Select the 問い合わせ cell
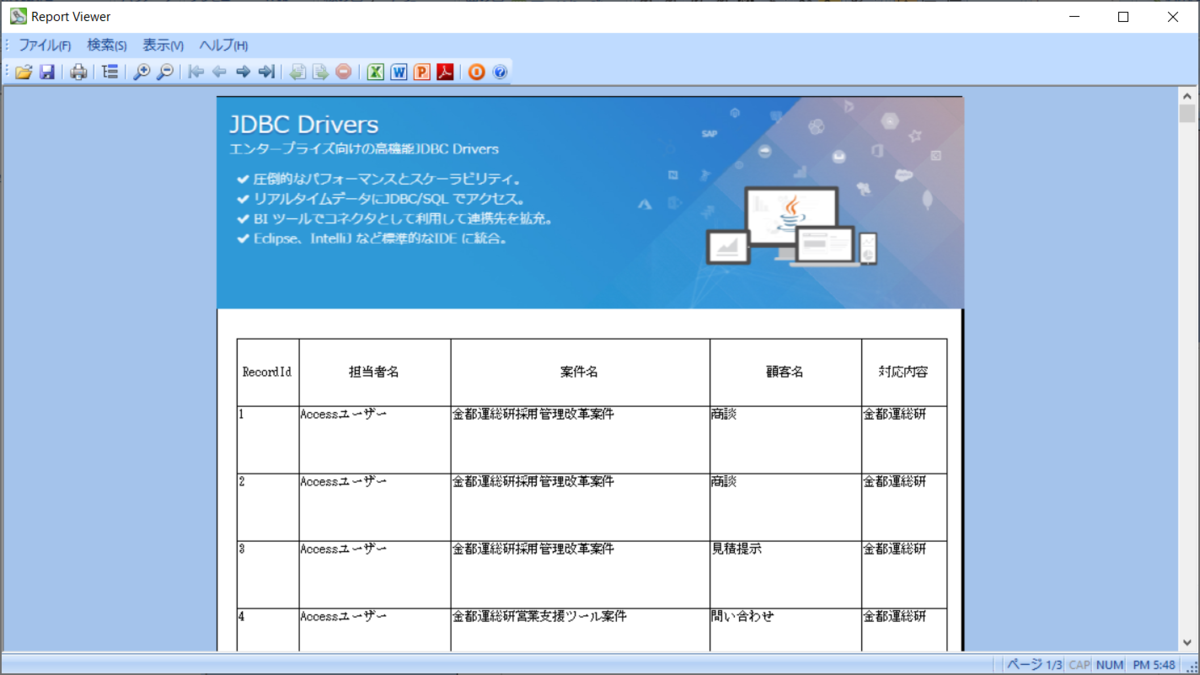1200x675 pixels. click(785, 630)
